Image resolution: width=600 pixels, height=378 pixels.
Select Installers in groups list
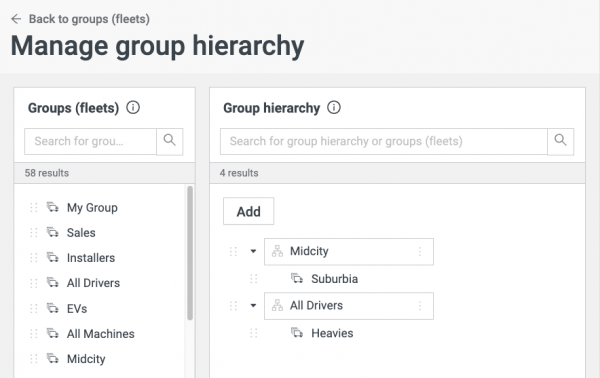pyautogui.click(x=91, y=258)
